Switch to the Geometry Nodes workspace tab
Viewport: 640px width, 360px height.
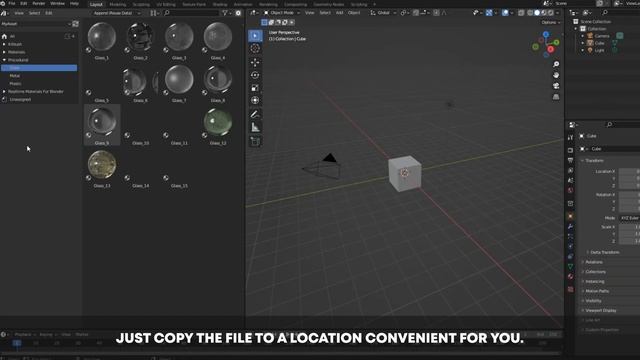pyautogui.click(x=329, y=4)
